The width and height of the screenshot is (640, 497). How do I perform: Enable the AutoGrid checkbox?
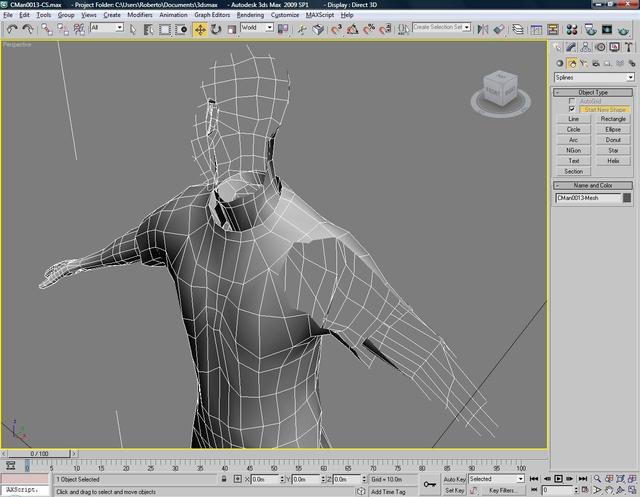tap(572, 101)
